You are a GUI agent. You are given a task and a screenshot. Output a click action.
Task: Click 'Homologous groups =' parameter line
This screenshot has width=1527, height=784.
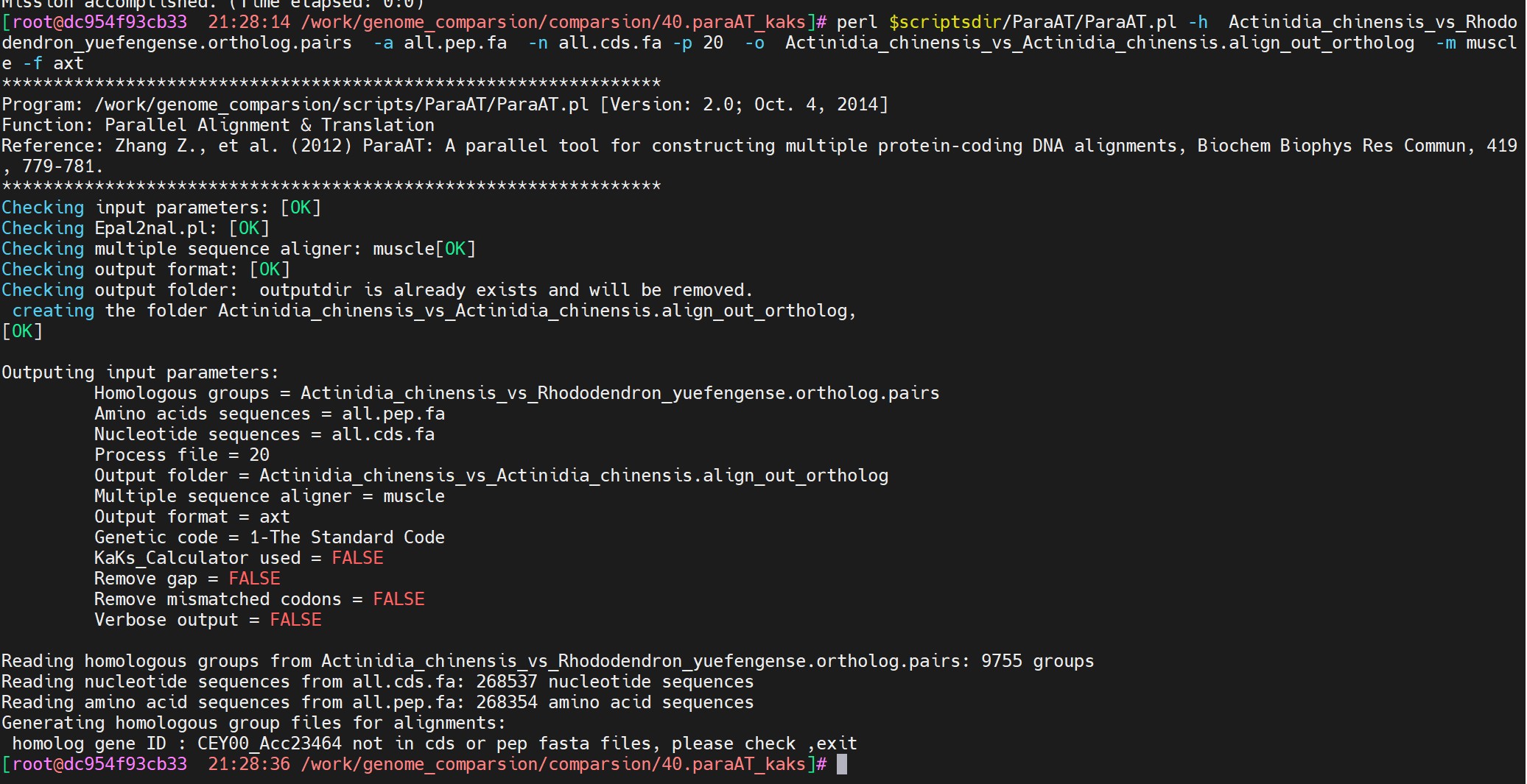pos(517,393)
